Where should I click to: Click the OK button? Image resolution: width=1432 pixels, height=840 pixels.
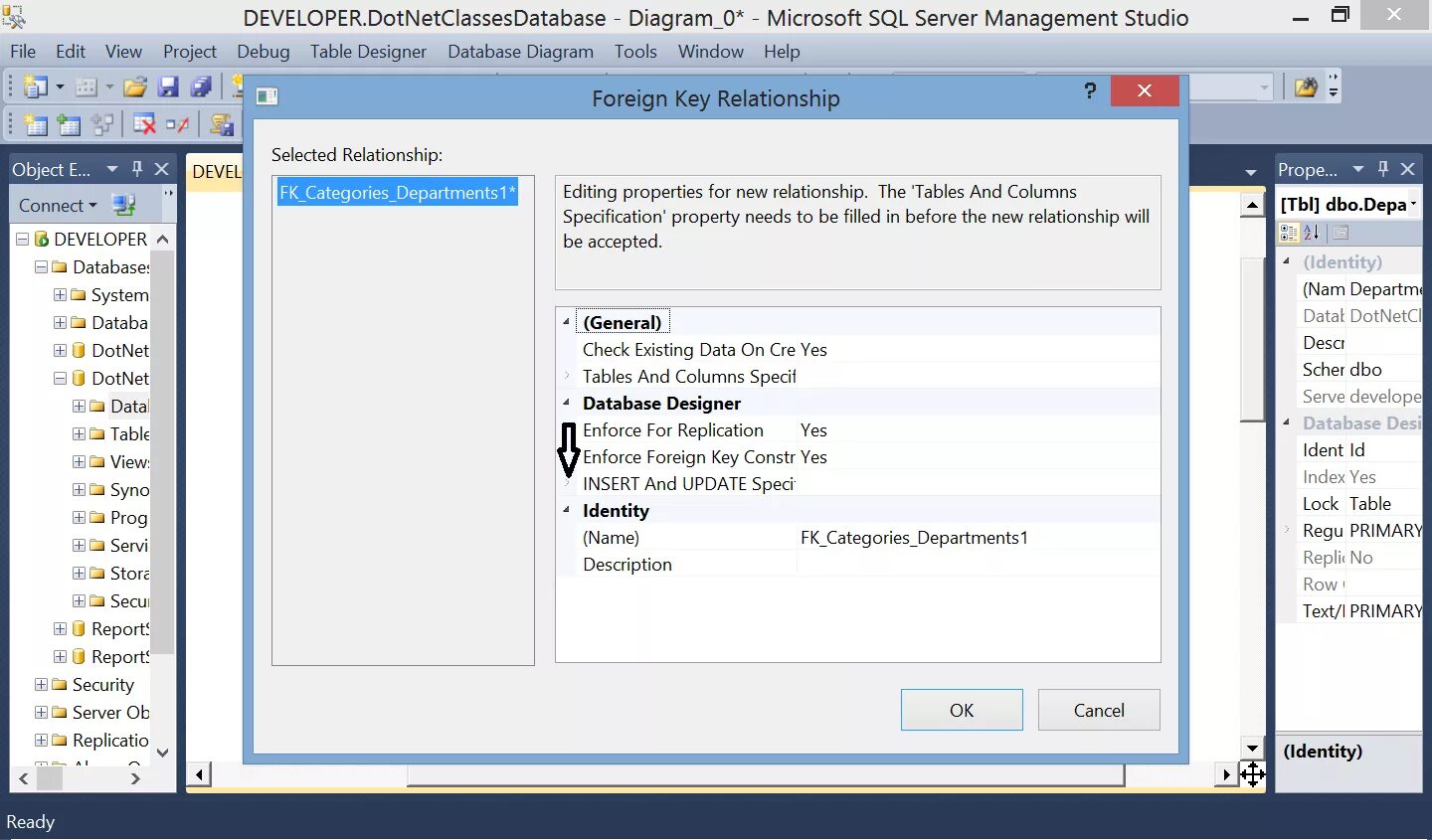(x=962, y=710)
